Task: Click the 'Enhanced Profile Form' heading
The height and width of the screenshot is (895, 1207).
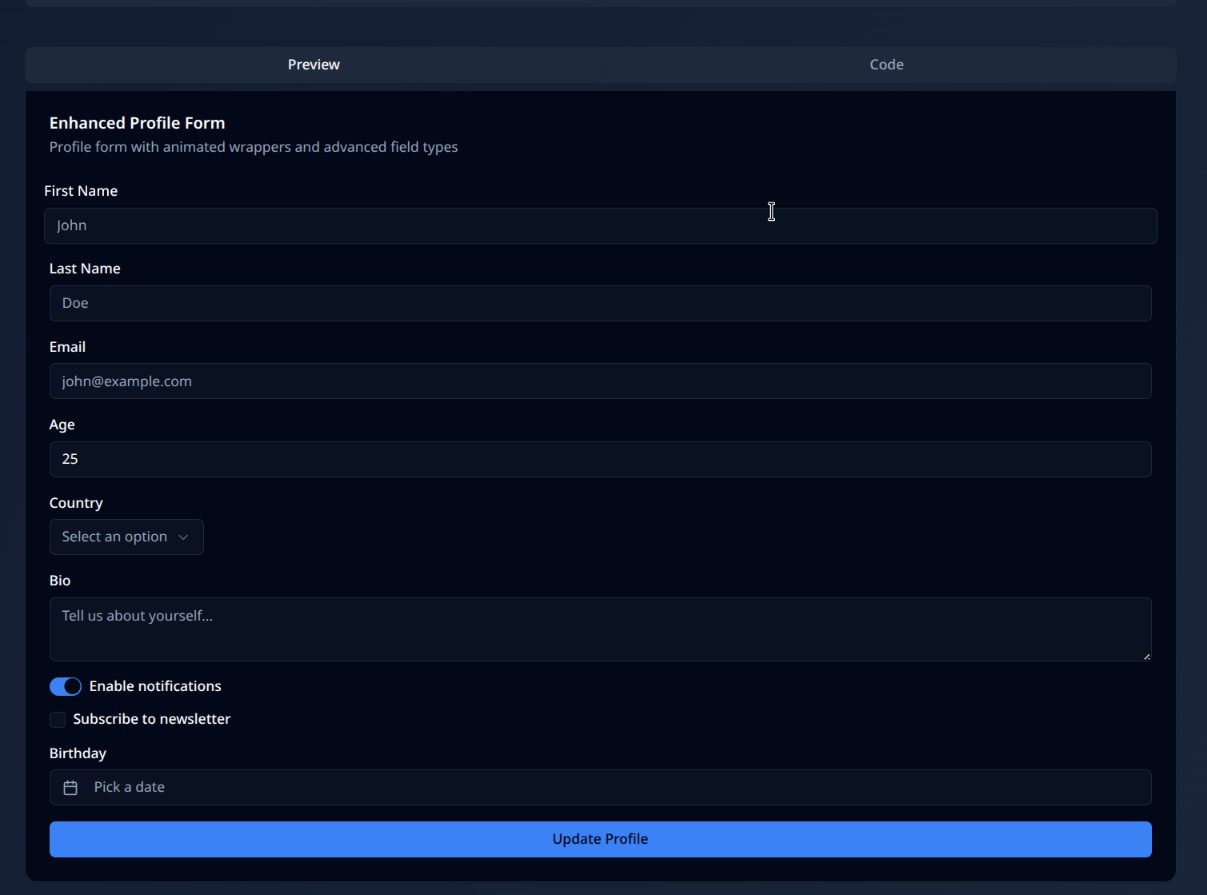Action: pyautogui.click(x=137, y=123)
